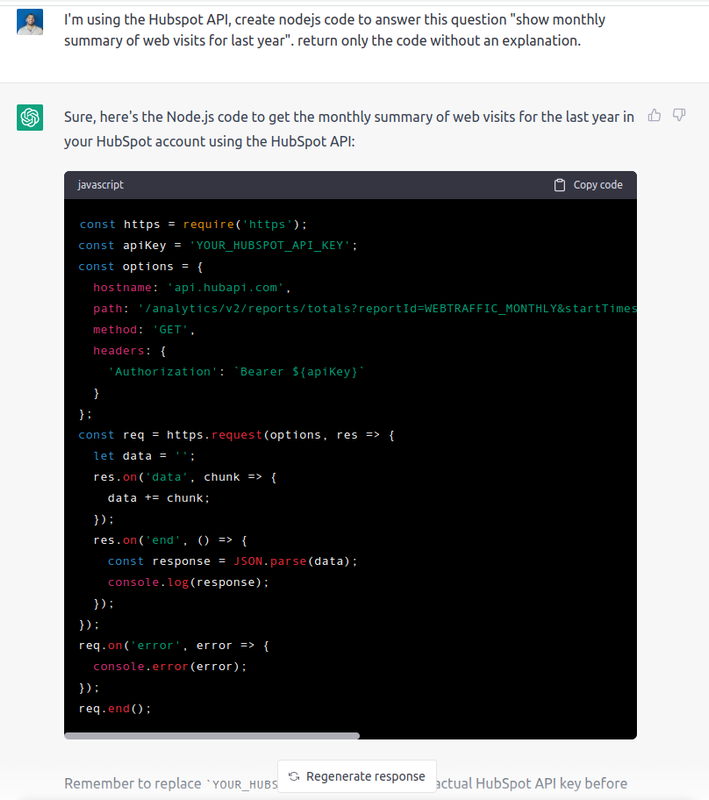Click the line const https = require('https');
This screenshot has height=800, width=709.
[x=193, y=224]
